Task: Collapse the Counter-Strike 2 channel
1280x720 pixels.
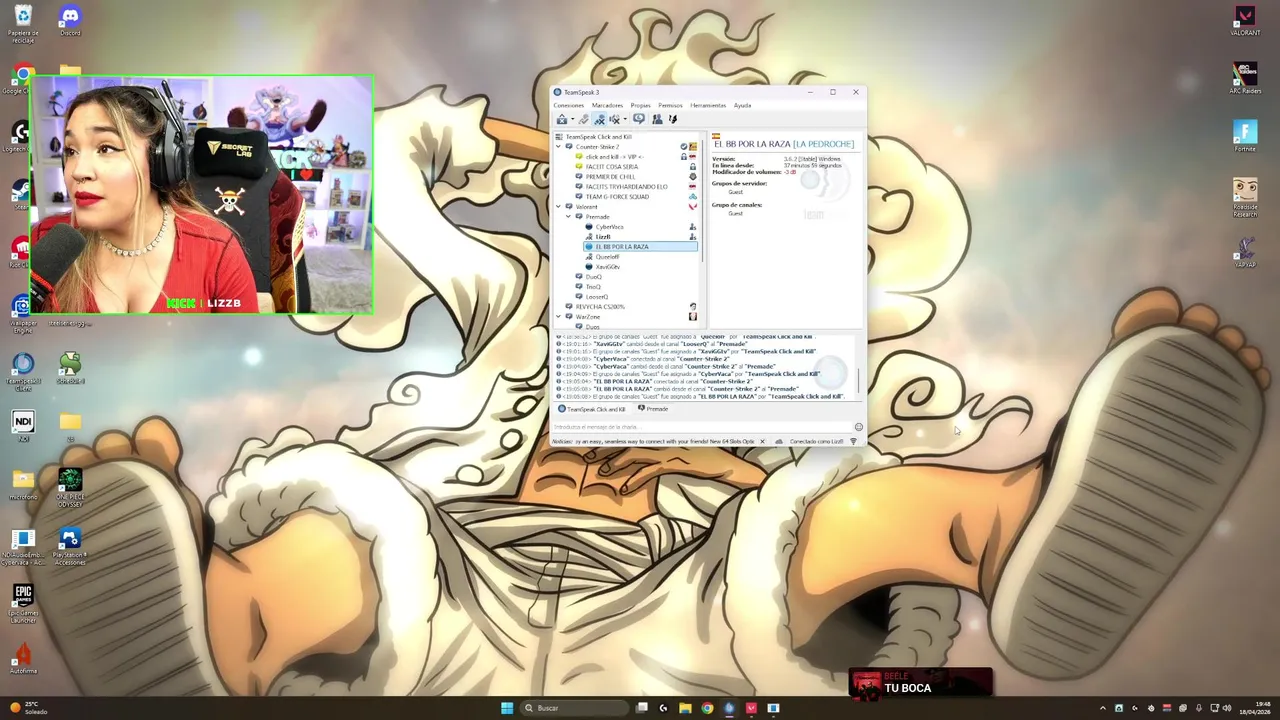Action: pos(558,147)
